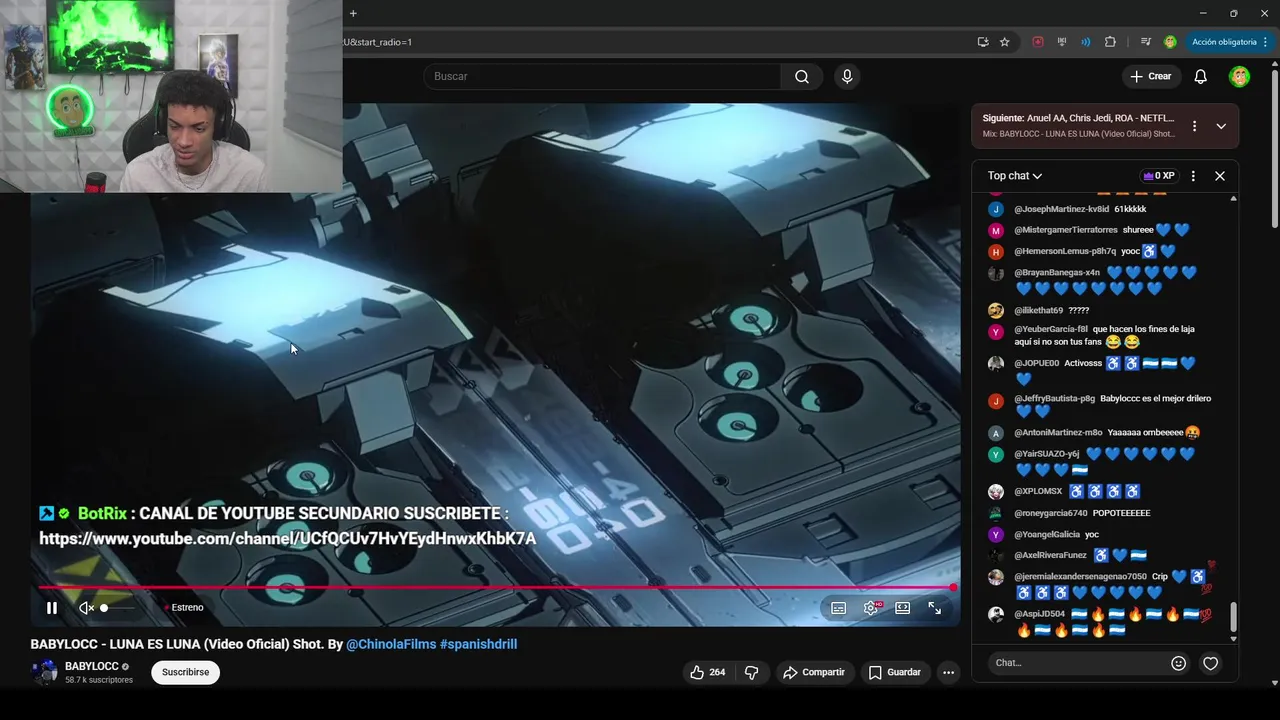Save the video with Guardar
The width and height of the screenshot is (1280, 720).
click(894, 672)
